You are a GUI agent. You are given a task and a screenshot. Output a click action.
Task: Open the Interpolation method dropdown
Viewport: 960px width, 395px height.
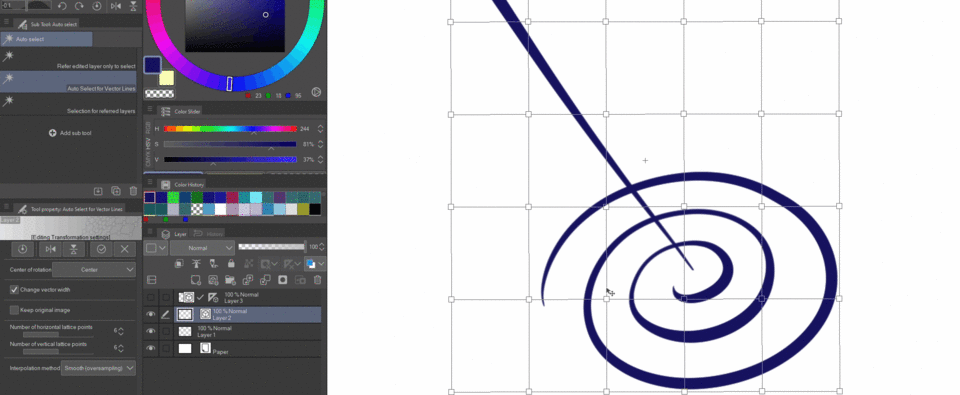tap(99, 368)
